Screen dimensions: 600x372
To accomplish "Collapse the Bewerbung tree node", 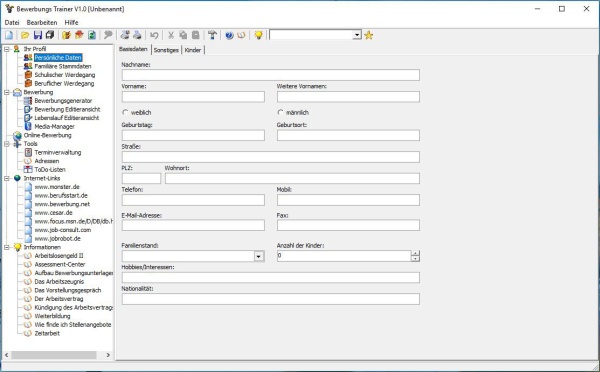I will (x=7, y=92).
